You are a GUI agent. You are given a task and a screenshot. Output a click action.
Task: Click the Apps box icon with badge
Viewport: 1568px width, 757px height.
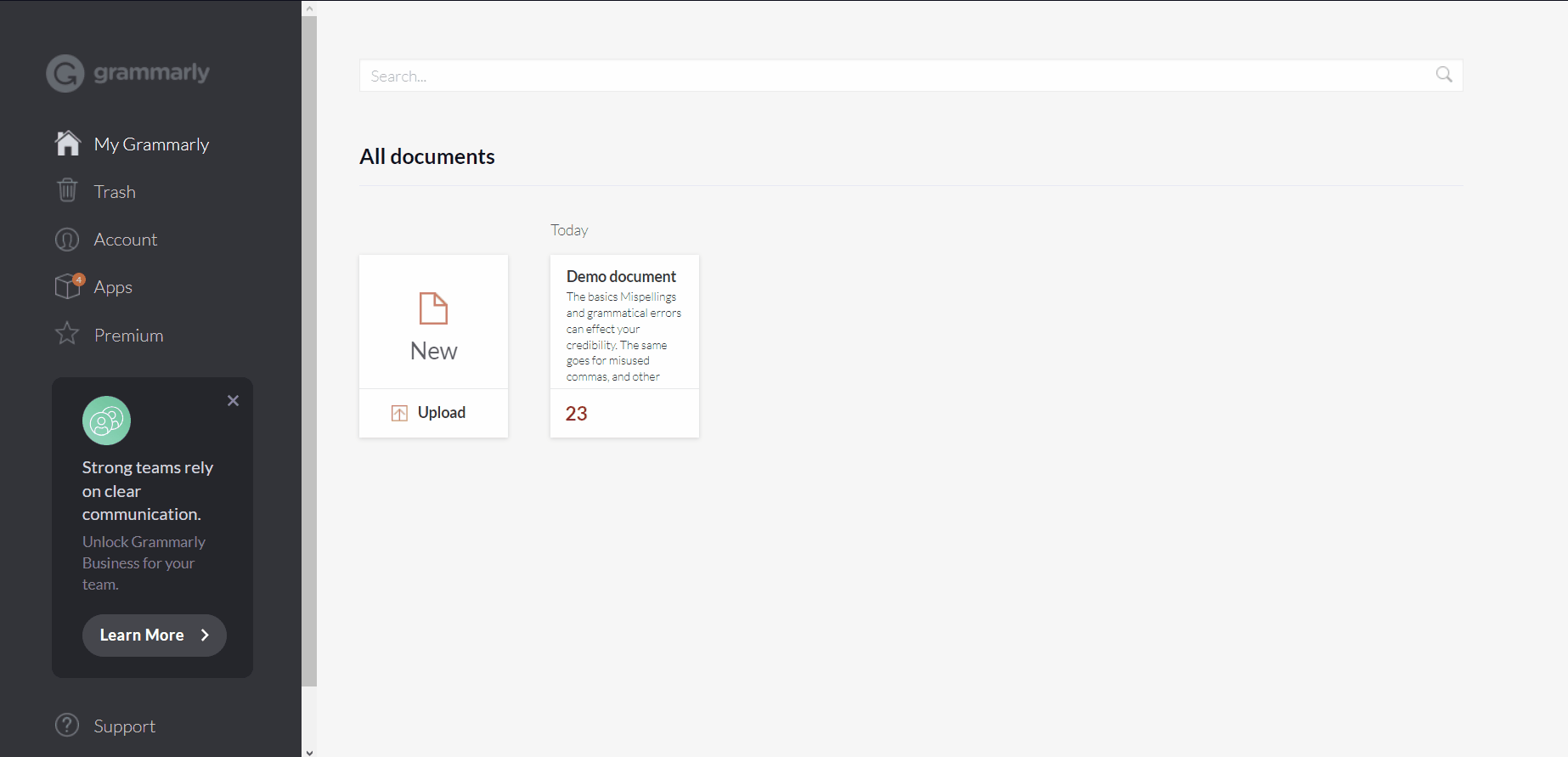[x=68, y=286]
